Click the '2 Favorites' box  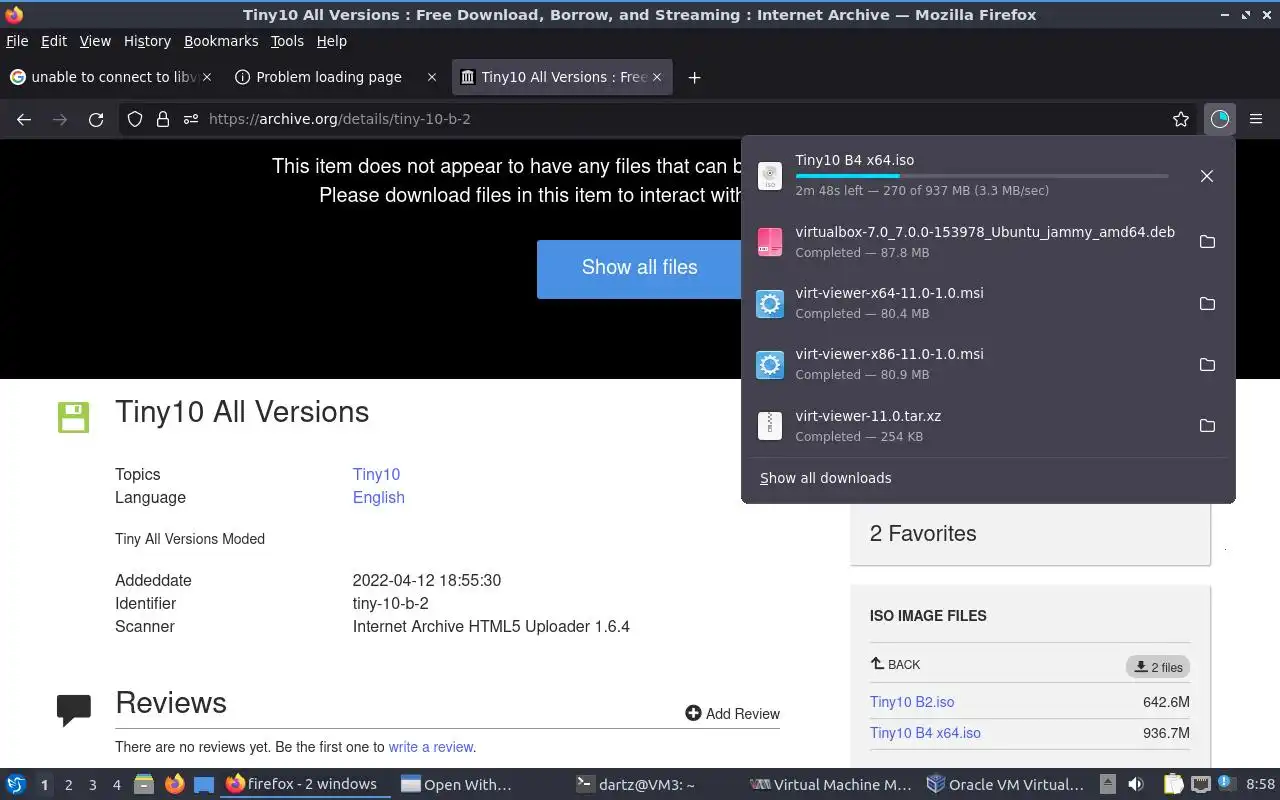pos(1030,534)
